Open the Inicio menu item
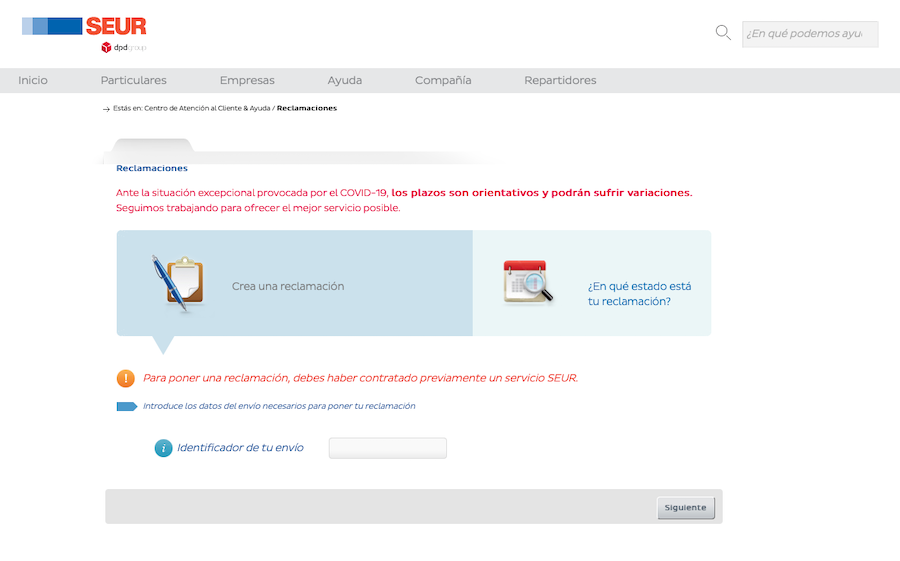Viewport: 900px width, 561px height. [33, 80]
